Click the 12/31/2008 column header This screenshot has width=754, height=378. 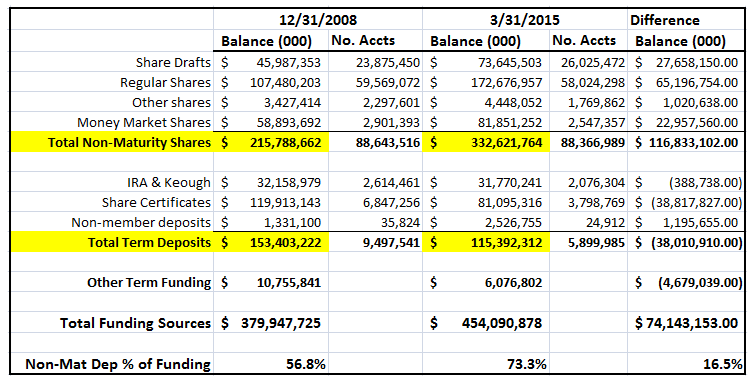click(318, 20)
